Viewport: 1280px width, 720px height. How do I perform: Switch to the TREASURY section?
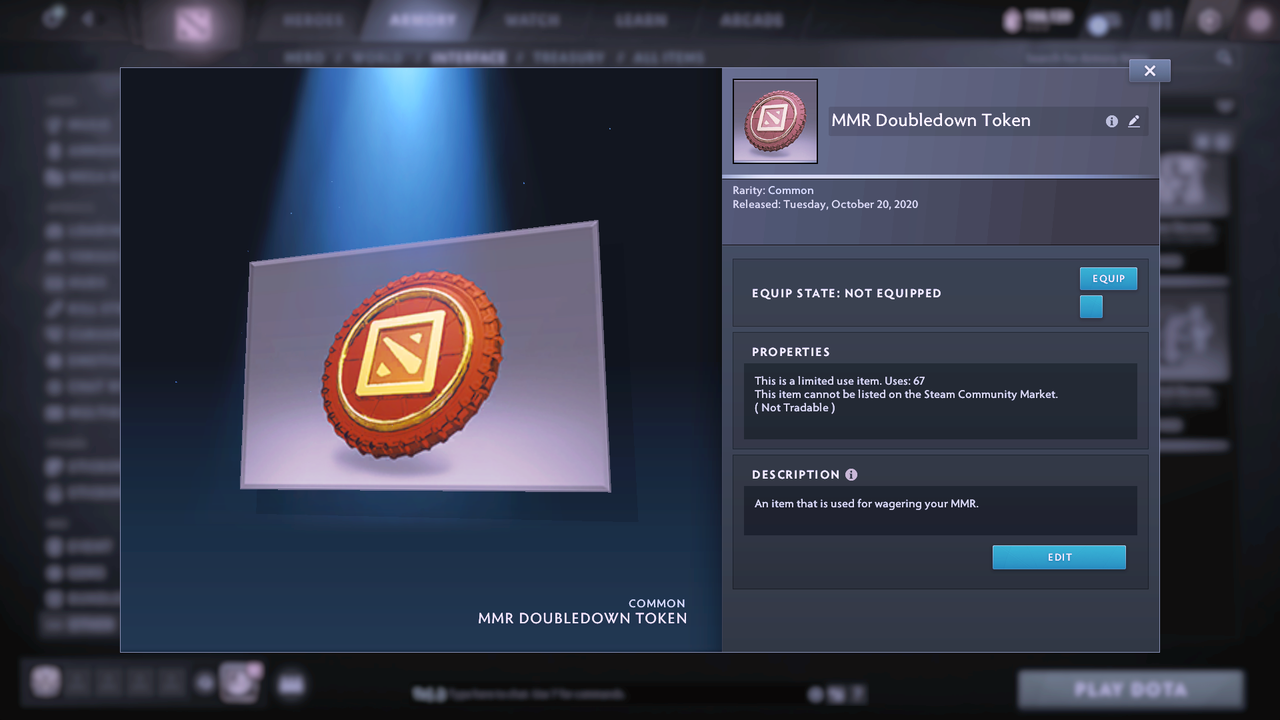[570, 57]
